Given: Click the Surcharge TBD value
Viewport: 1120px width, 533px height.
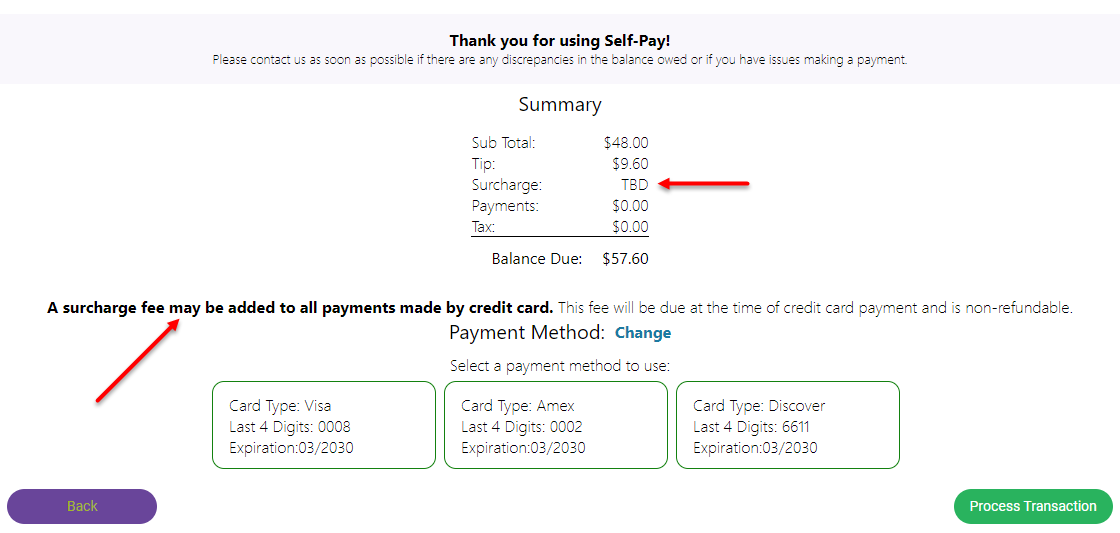Looking at the screenshot, I should pos(634,185).
